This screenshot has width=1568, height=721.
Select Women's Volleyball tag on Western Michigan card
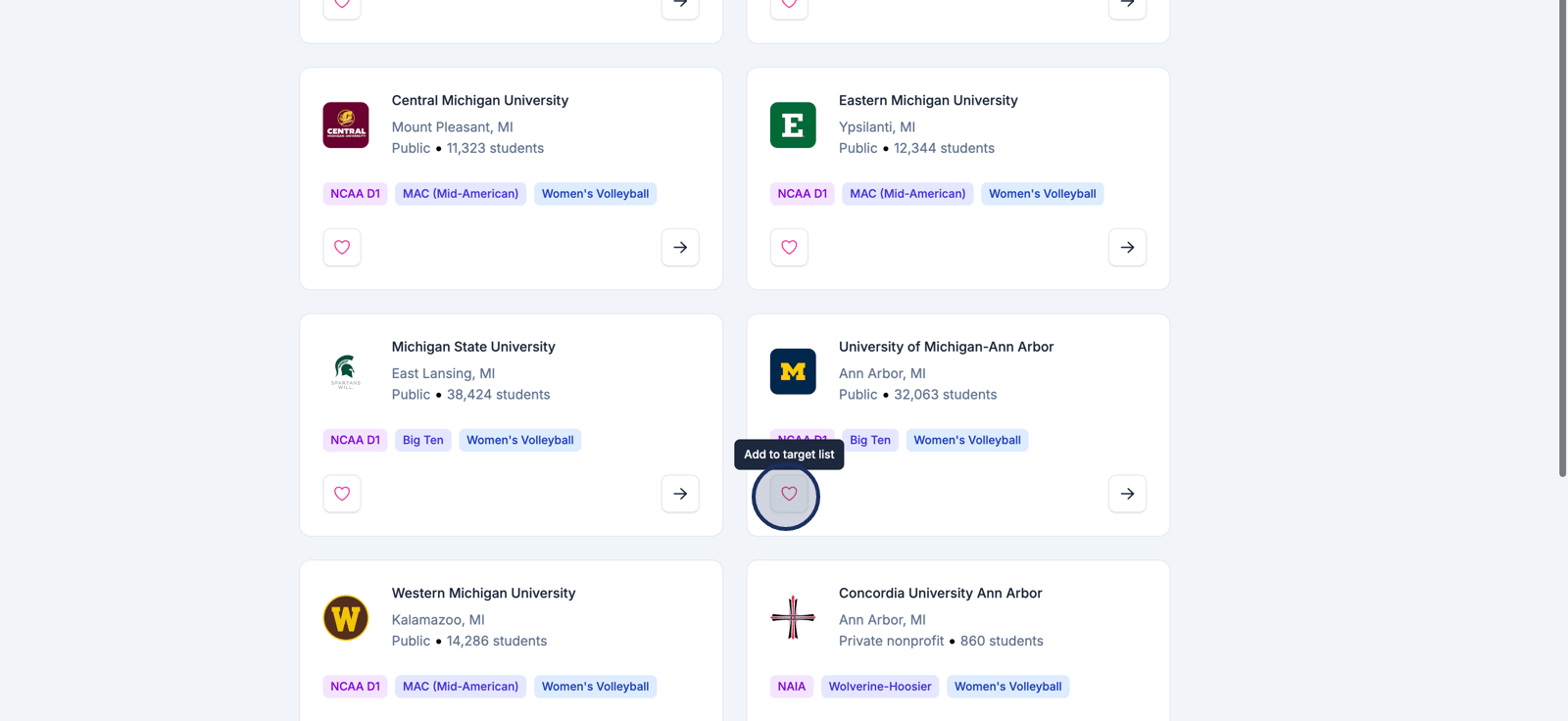point(595,687)
